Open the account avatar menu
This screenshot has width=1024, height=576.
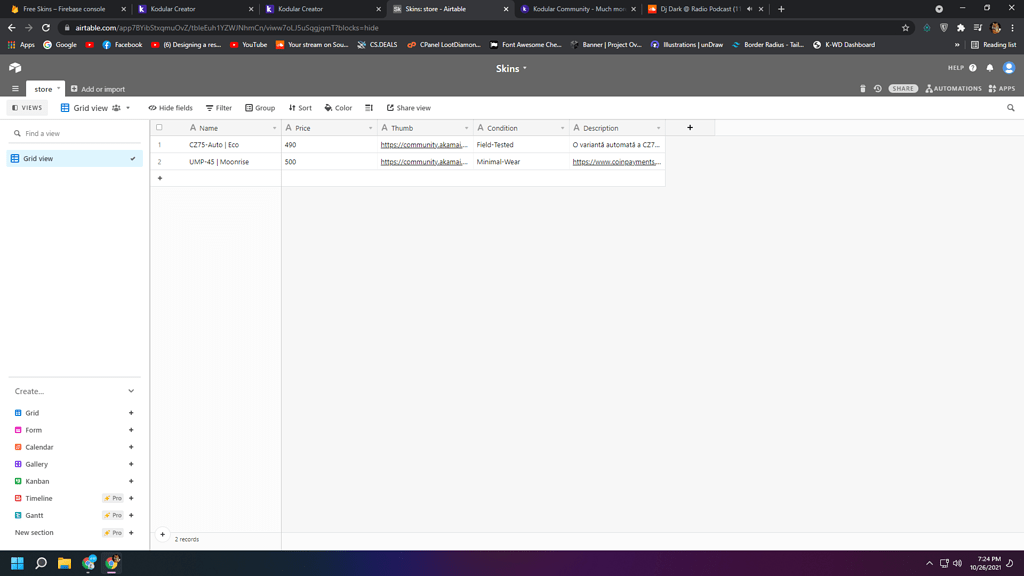click(1009, 68)
